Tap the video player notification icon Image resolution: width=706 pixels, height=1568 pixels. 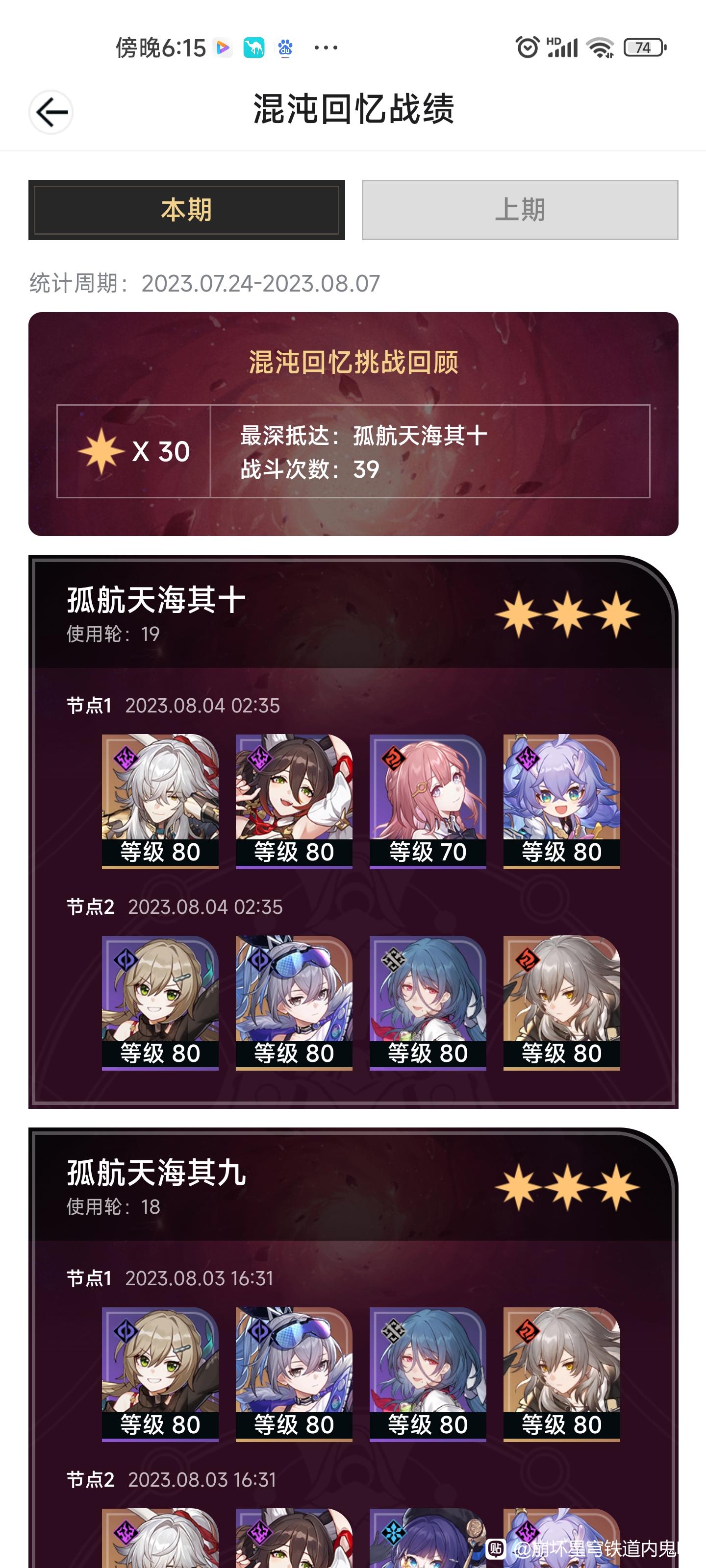[x=223, y=48]
